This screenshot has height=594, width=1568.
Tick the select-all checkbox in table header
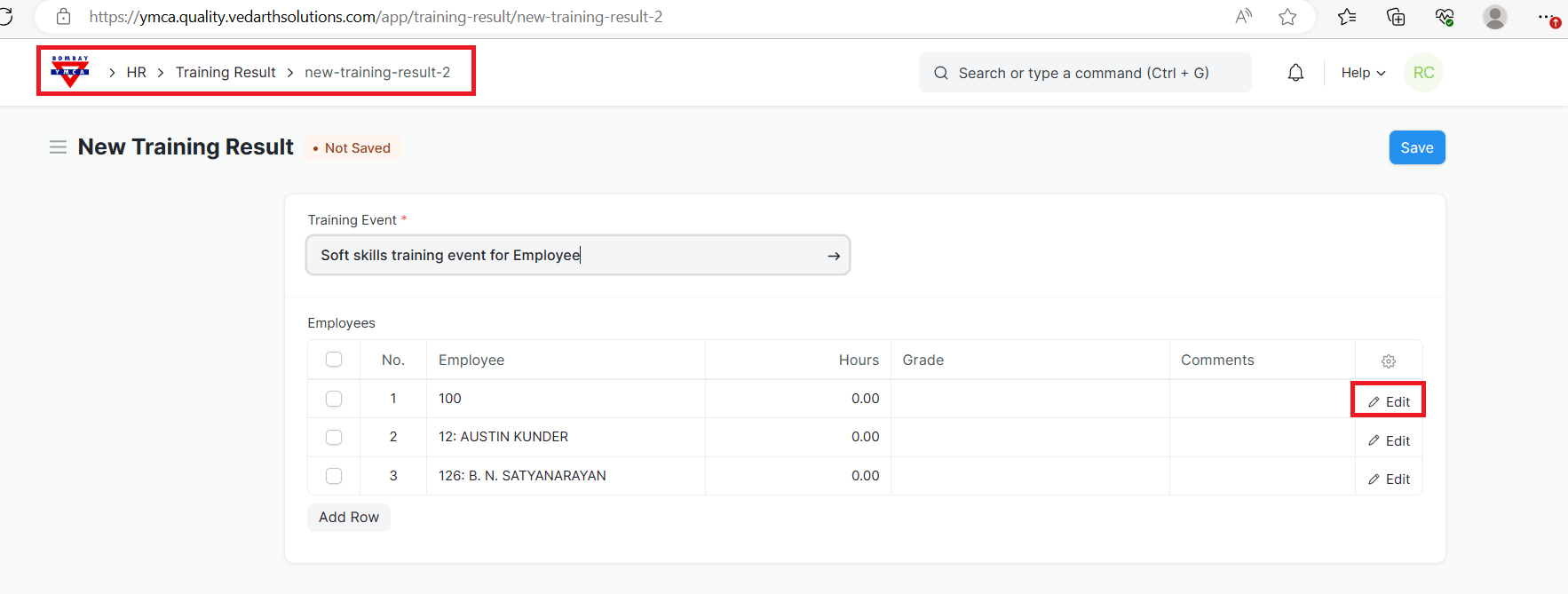[x=334, y=360]
